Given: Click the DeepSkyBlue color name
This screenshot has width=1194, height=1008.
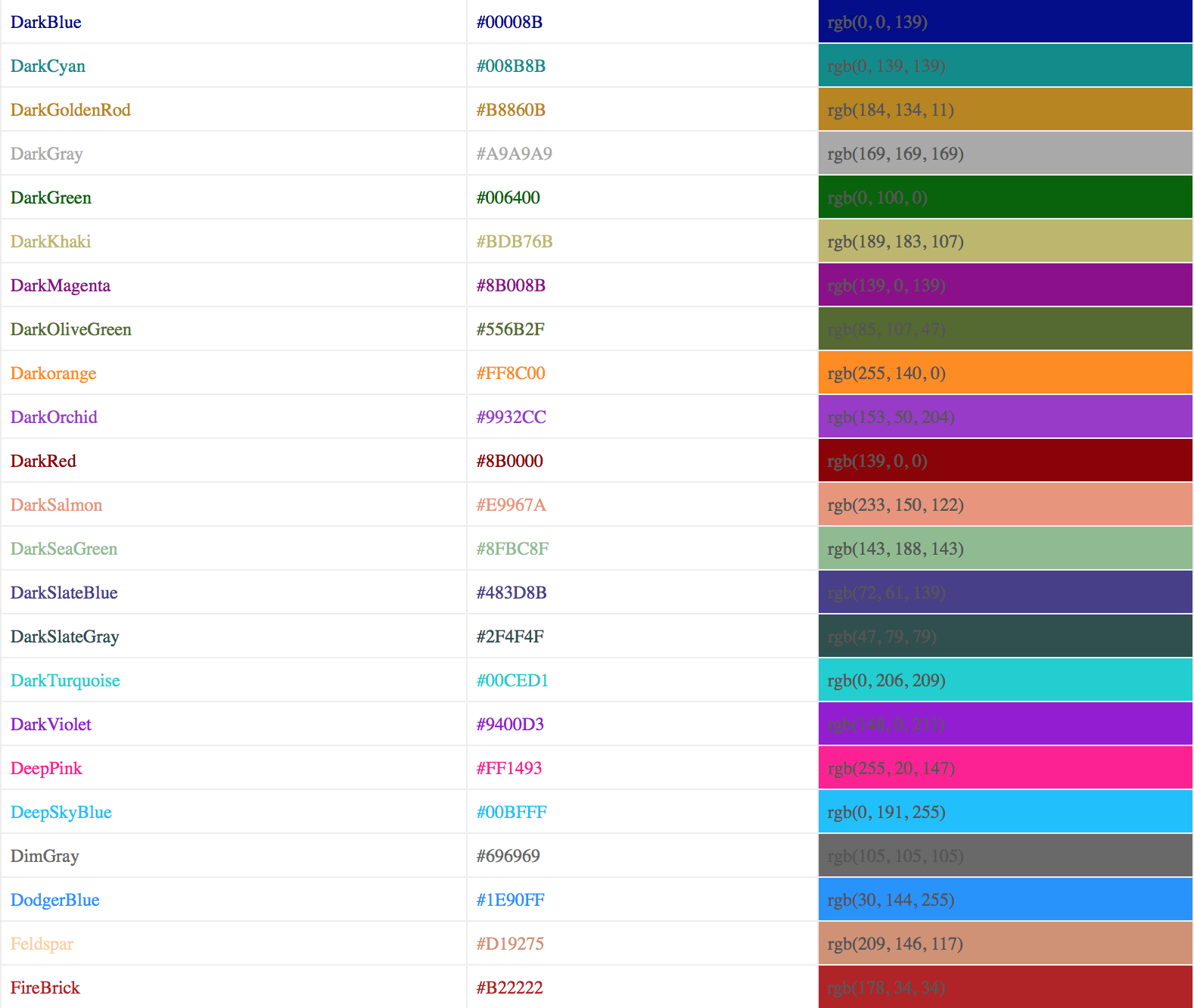Looking at the screenshot, I should tap(61, 812).
